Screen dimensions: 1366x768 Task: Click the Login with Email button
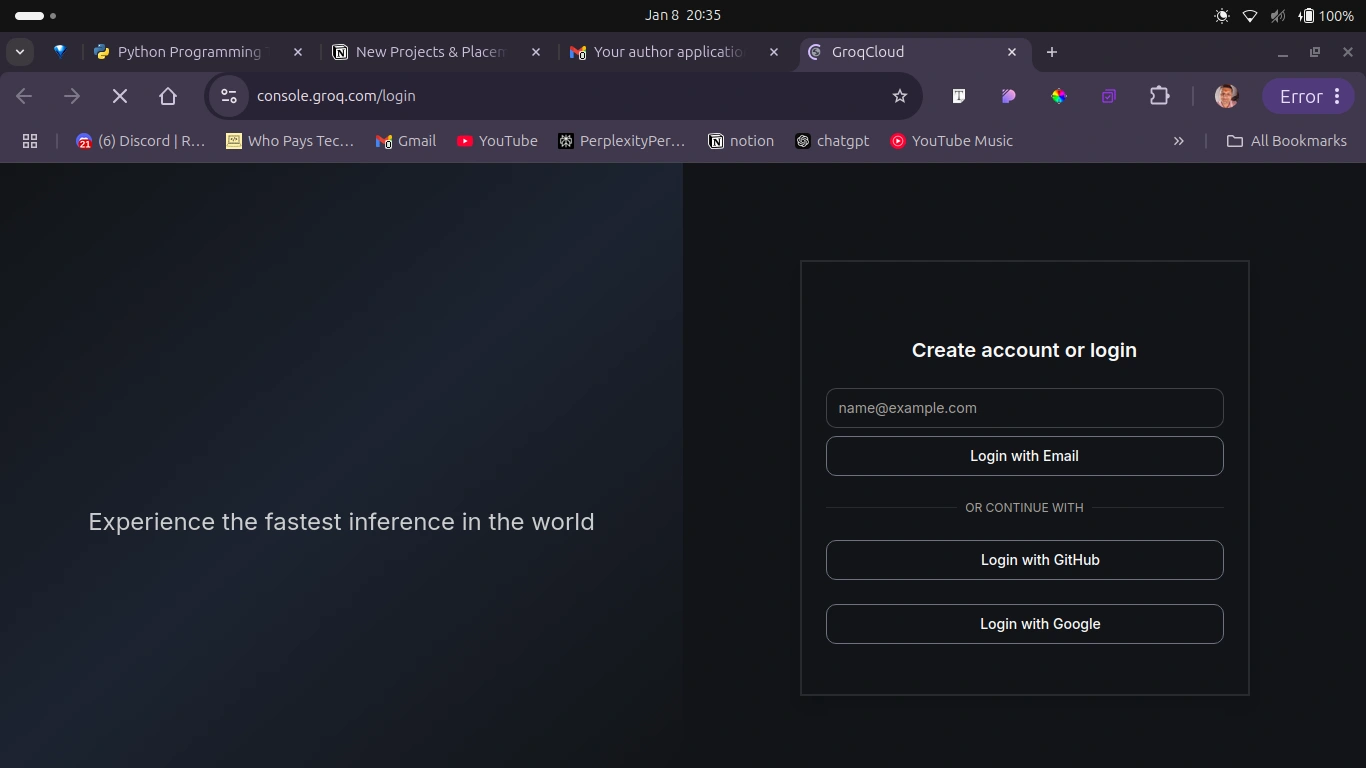(x=1024, y=456)
